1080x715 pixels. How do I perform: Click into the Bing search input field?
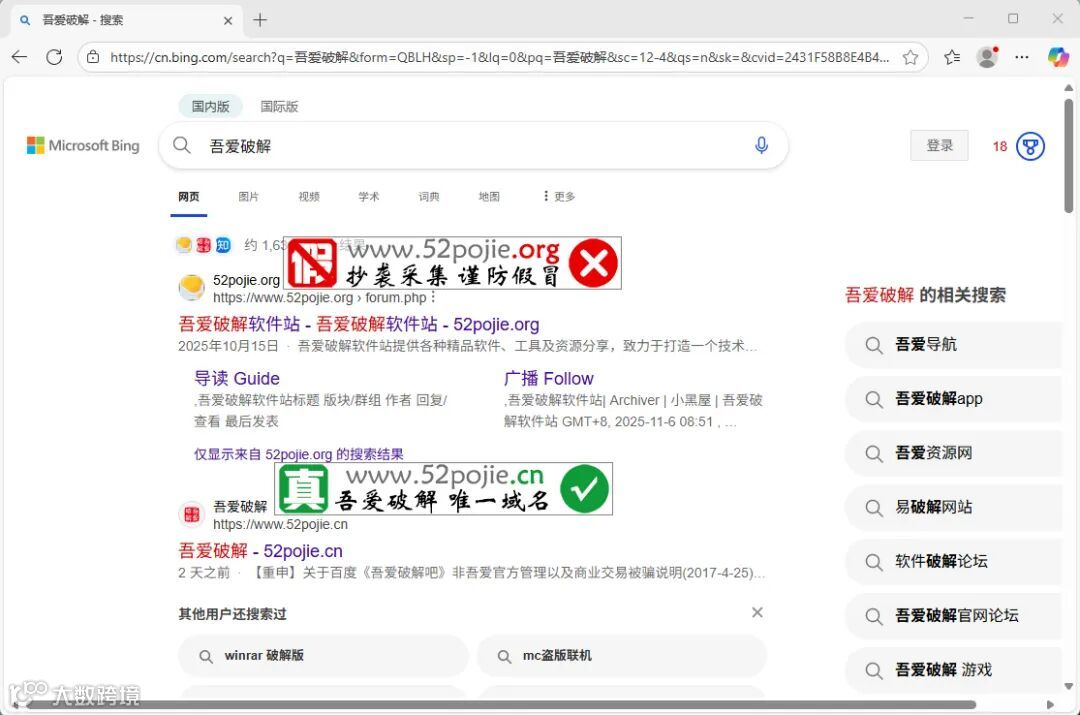tap(475, 145)
